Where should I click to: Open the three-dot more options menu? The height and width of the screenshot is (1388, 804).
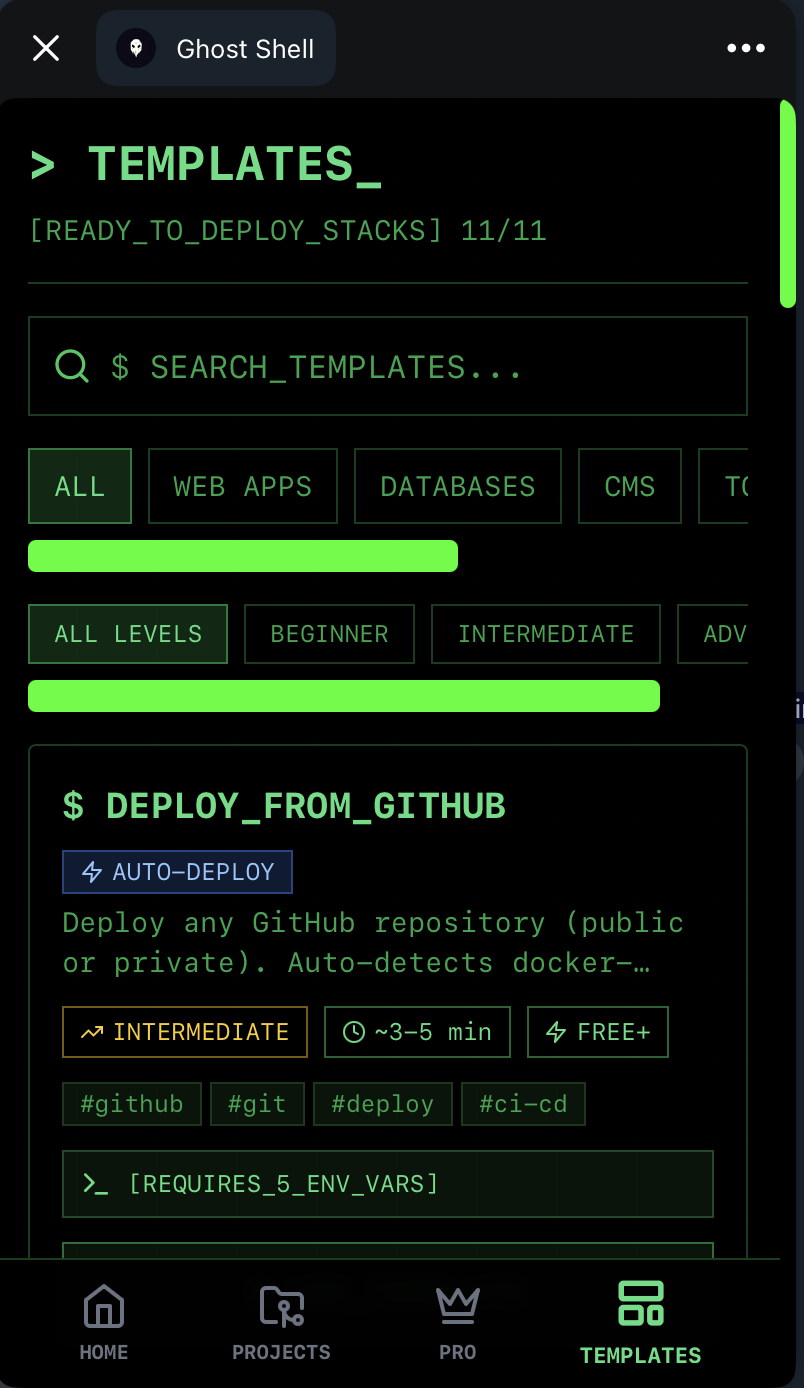[x=746, y=48]
